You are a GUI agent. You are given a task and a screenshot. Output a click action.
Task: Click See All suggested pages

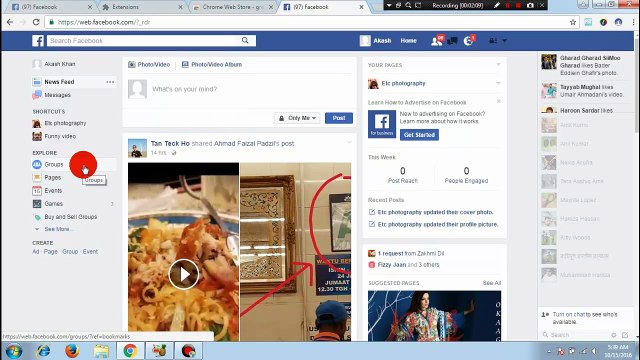point(492,283)
